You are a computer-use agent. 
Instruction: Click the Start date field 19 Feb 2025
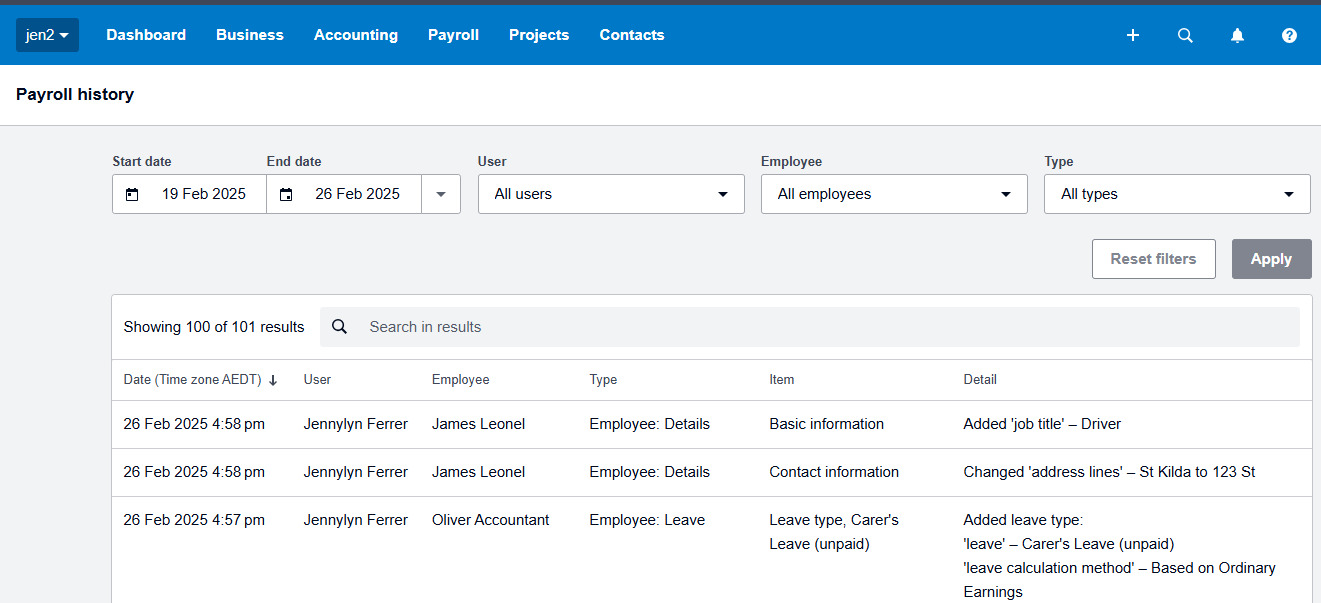pos(203,194)
